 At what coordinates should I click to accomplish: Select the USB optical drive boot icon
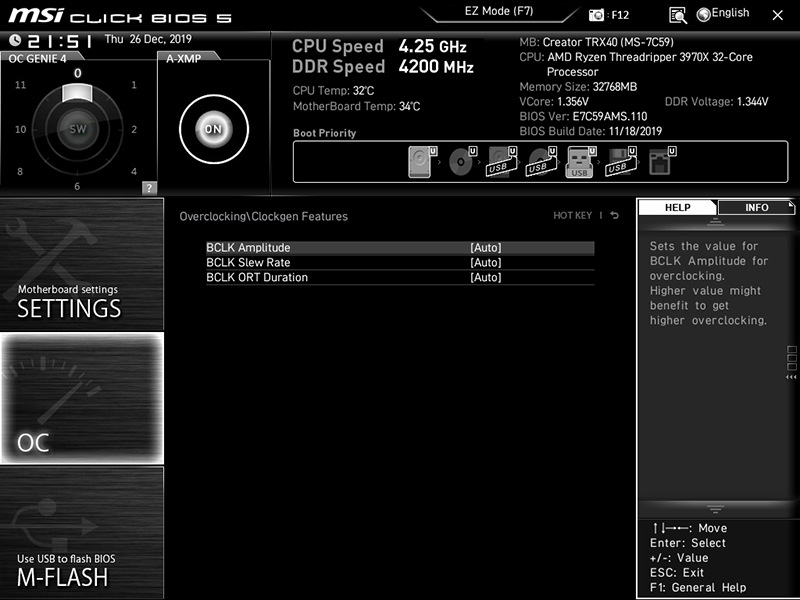(x=541, y=162)
